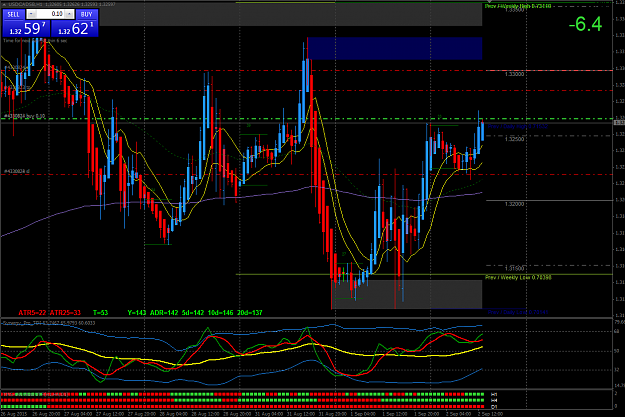This screenshot has height=417, width=625.
Task: Increase lot size with the up stepper
Action: [69, 14]
